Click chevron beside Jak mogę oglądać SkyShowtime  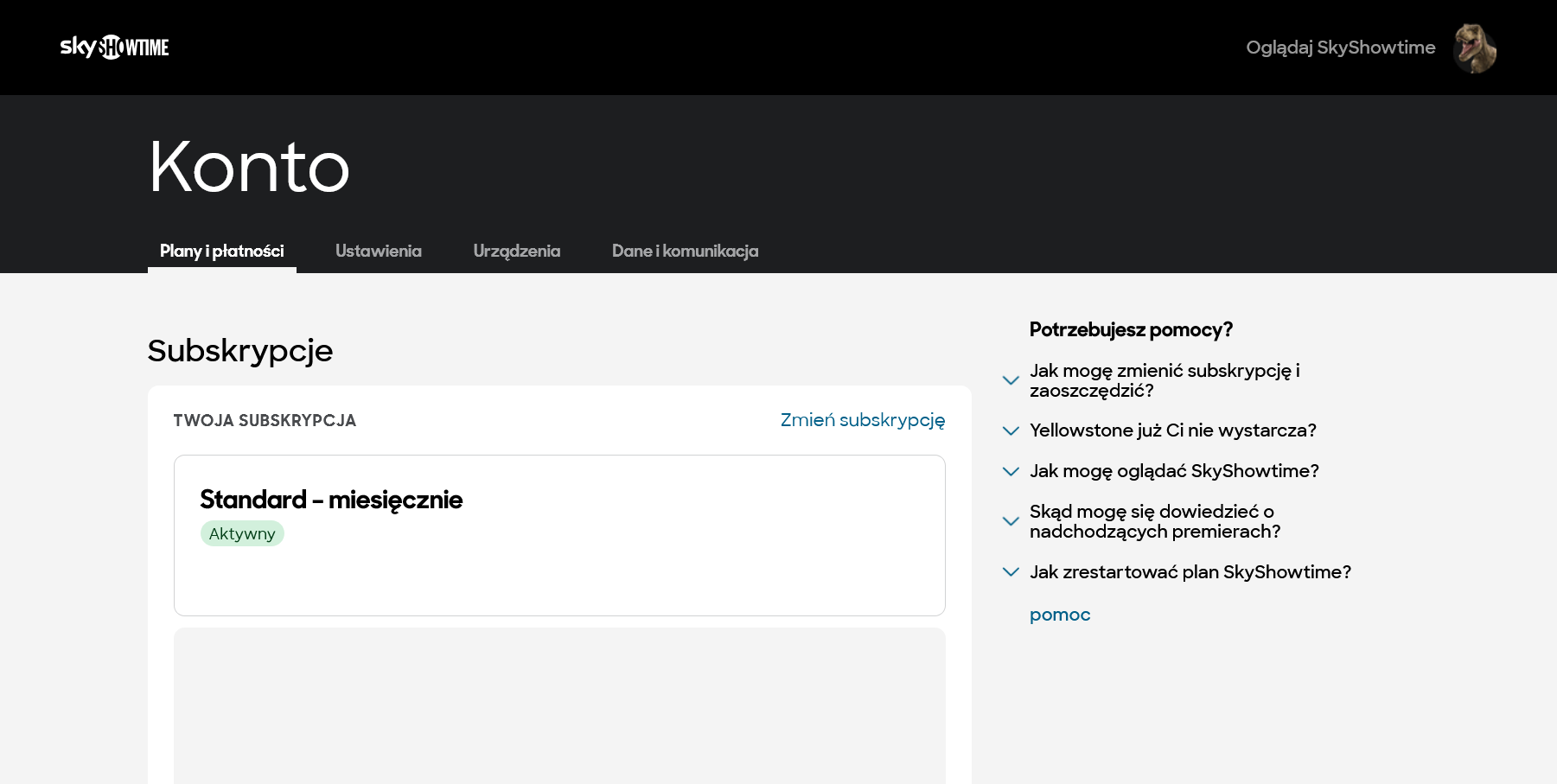(1010, 471)
